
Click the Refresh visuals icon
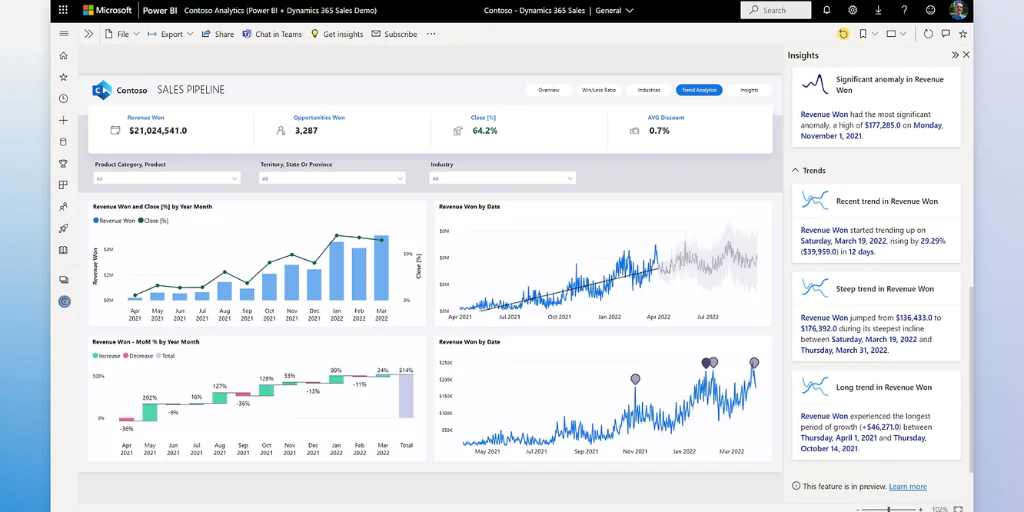point(928,34)
